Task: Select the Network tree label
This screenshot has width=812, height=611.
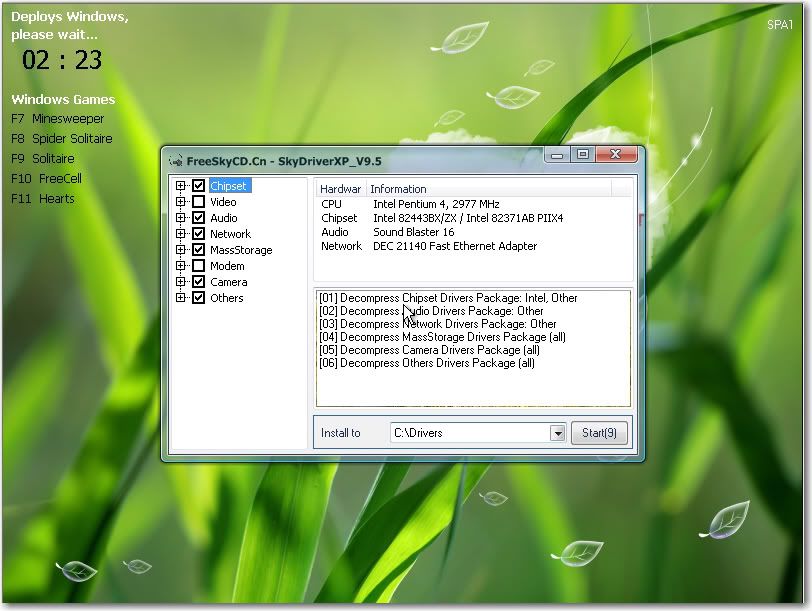Action: click(230, 234)
